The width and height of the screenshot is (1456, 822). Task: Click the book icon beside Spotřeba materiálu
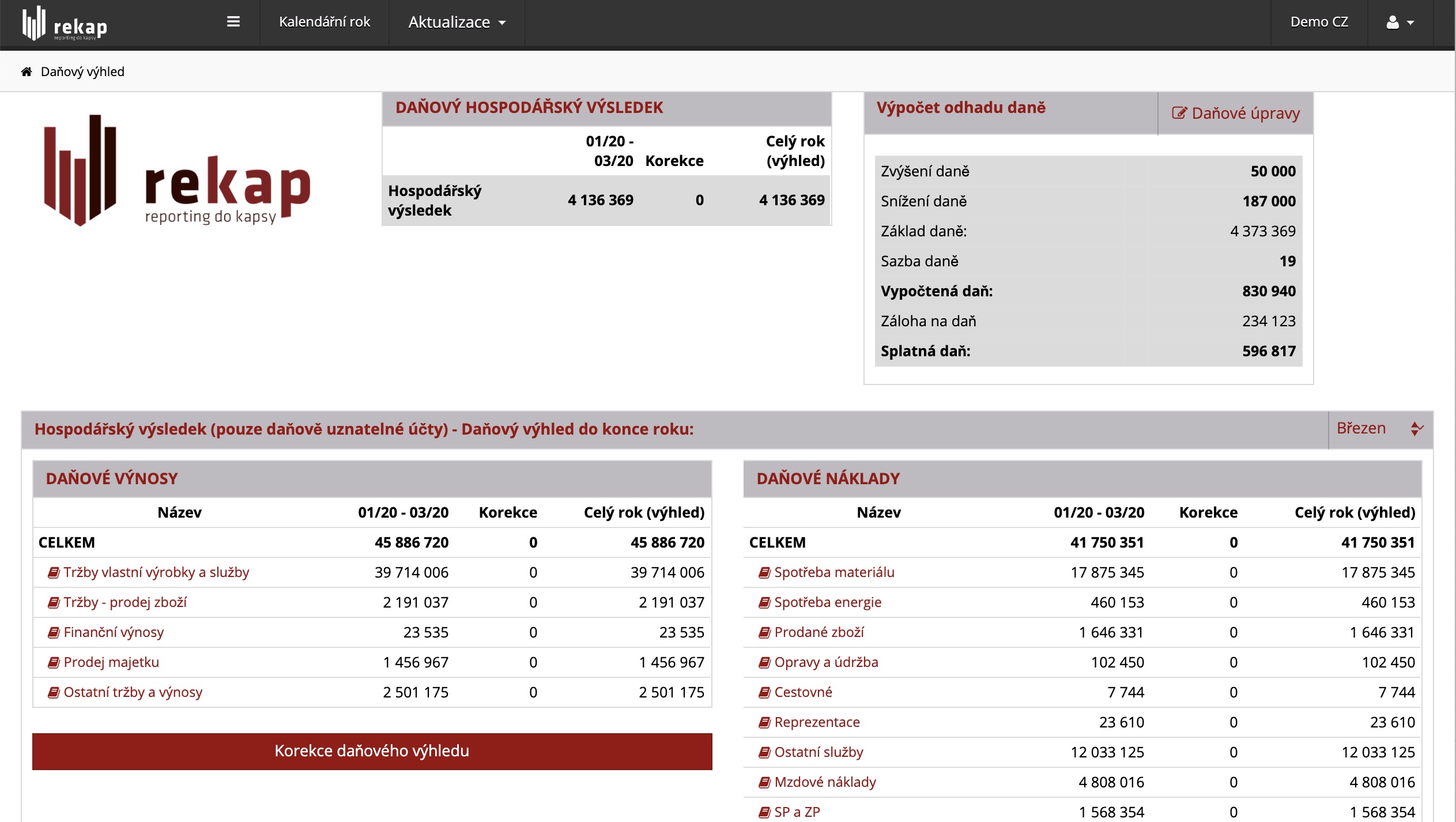coord(764,572)
